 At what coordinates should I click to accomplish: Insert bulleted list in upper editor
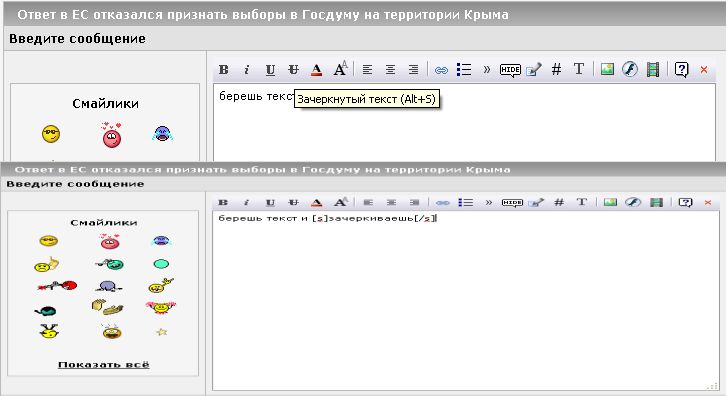click(464, 69)
